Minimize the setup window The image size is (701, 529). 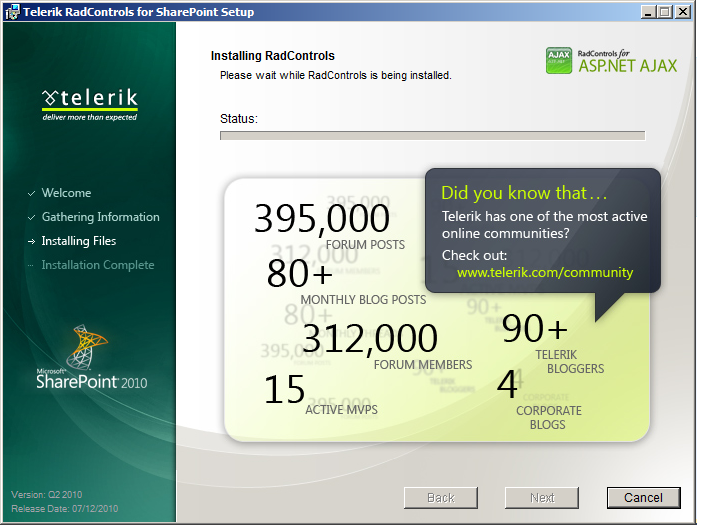648,12
